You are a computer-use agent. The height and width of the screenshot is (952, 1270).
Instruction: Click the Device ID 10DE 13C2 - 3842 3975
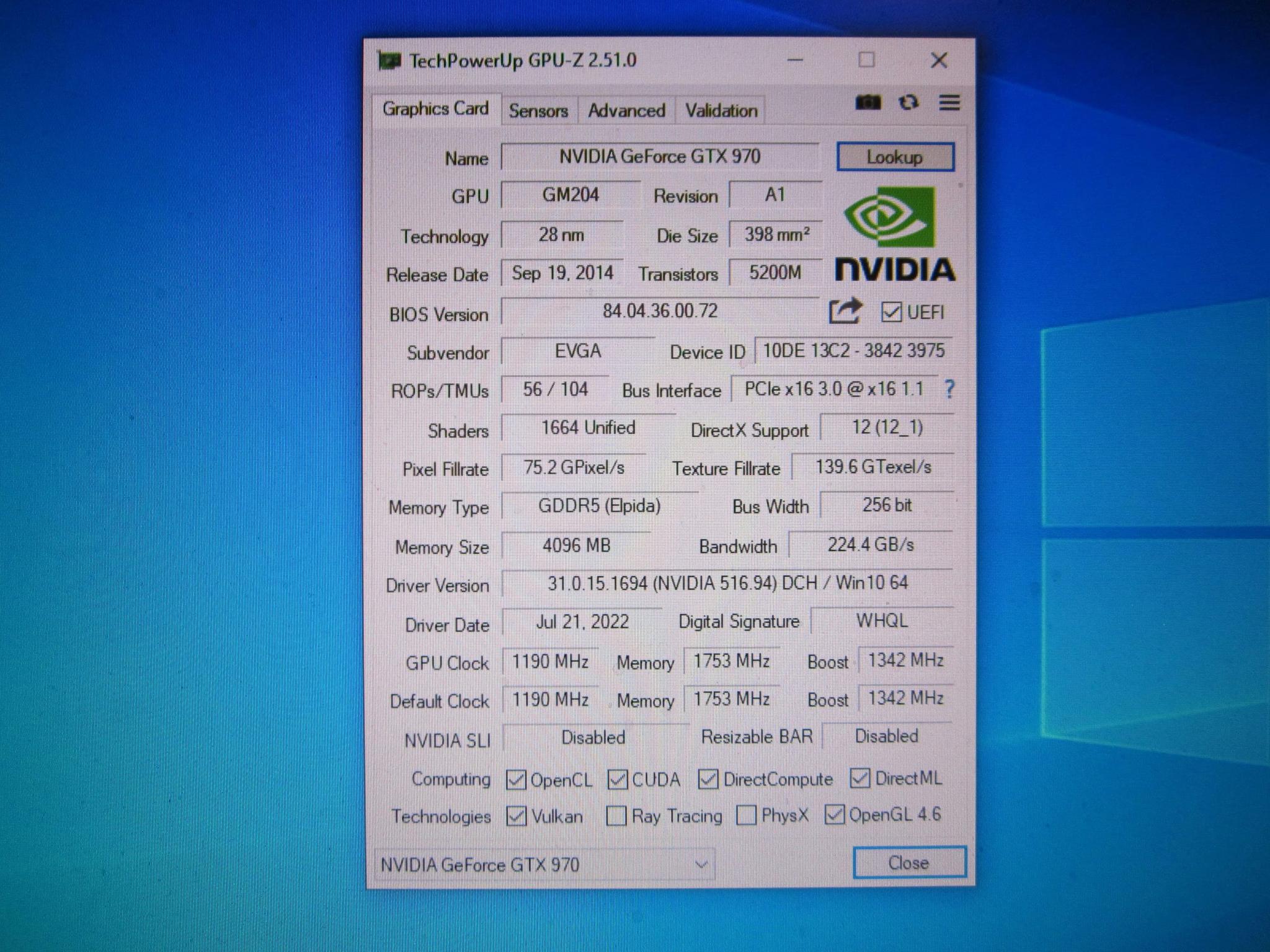[x=853, y=351]
